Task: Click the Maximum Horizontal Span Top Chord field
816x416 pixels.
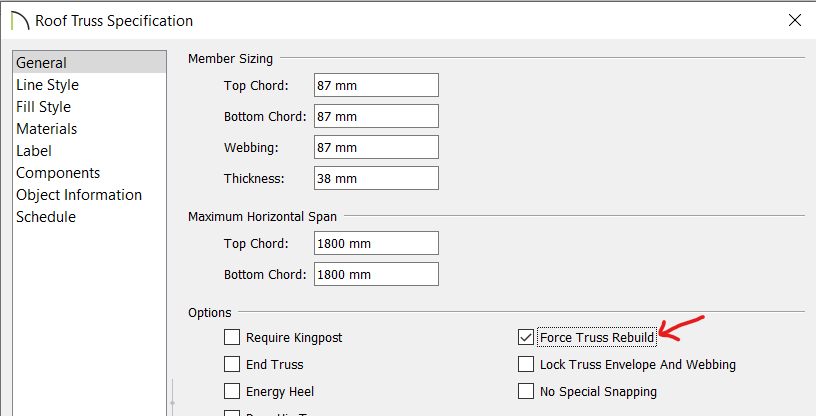Action: (376, 243)
